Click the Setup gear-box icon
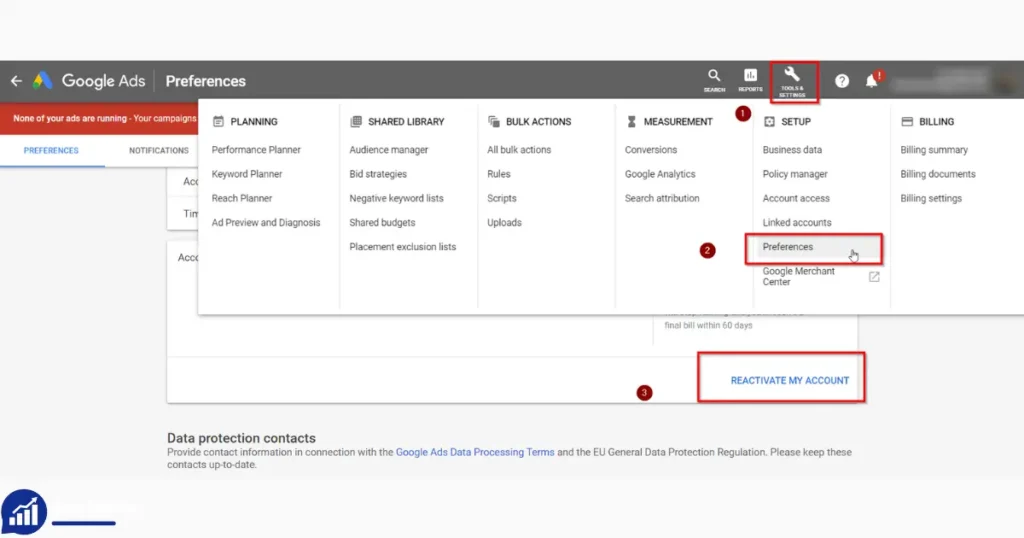 pos(769,121)
